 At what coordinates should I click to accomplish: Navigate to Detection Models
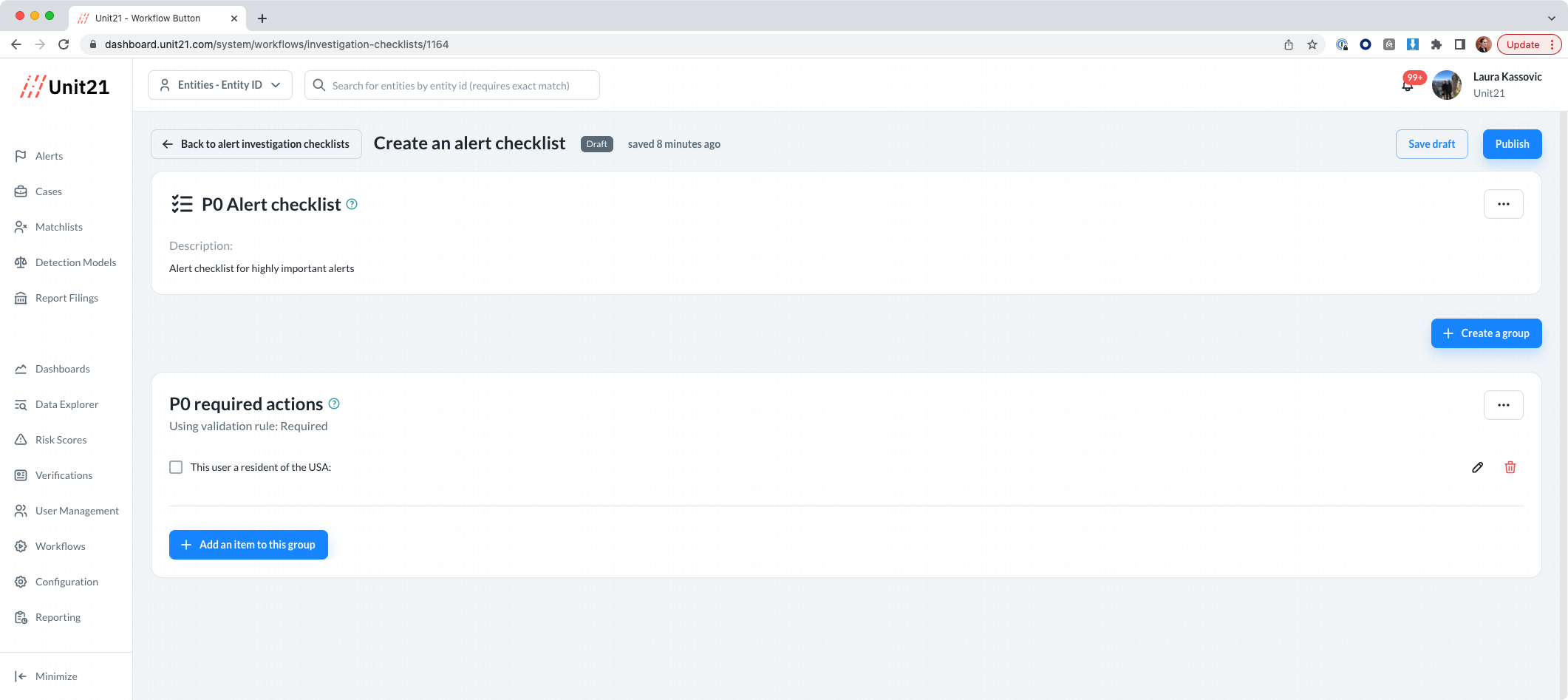tap(76, 262)
